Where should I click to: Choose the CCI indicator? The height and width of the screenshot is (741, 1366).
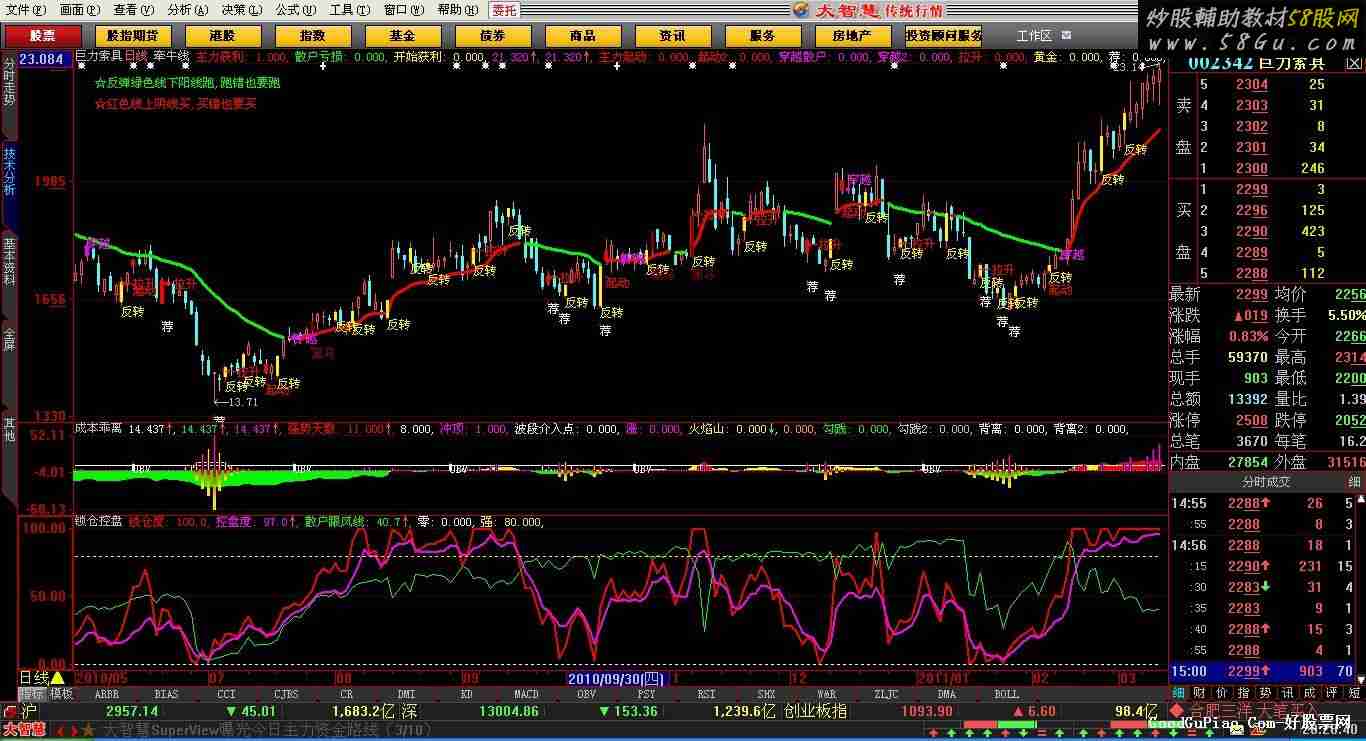pyautogui.click(x=227, y=694)
